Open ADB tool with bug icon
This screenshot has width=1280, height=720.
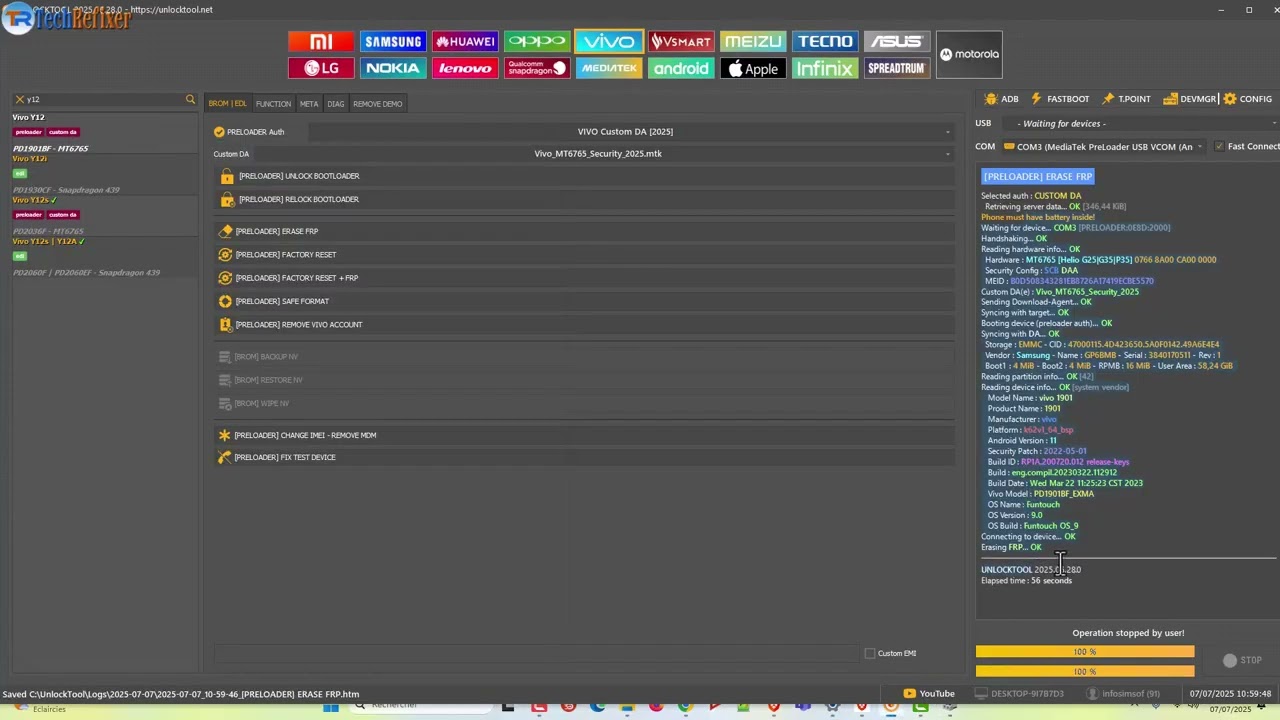[1002, 99]
